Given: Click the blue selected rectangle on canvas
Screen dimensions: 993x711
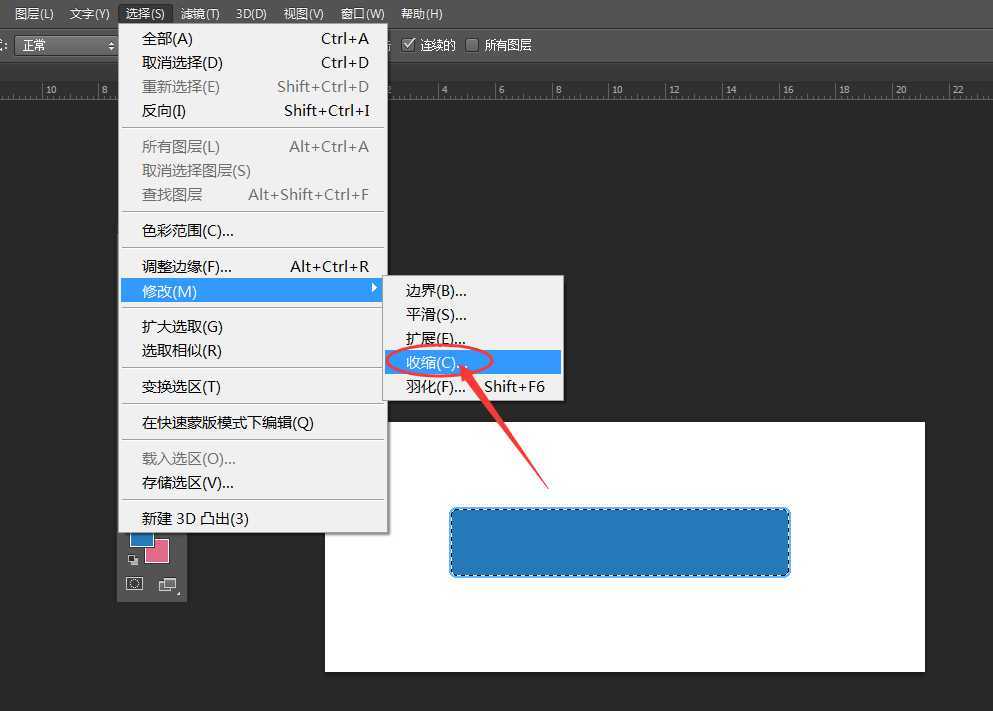Looking at the screenshot, I should [619, 542].
